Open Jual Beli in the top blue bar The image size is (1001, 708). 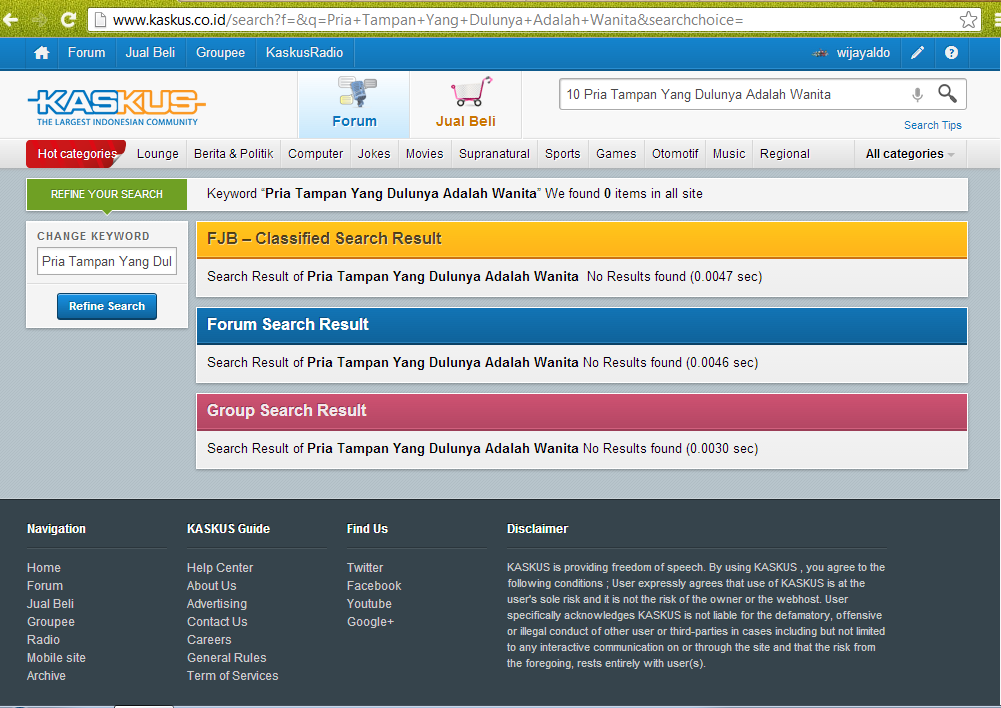[x=150, y=53]
